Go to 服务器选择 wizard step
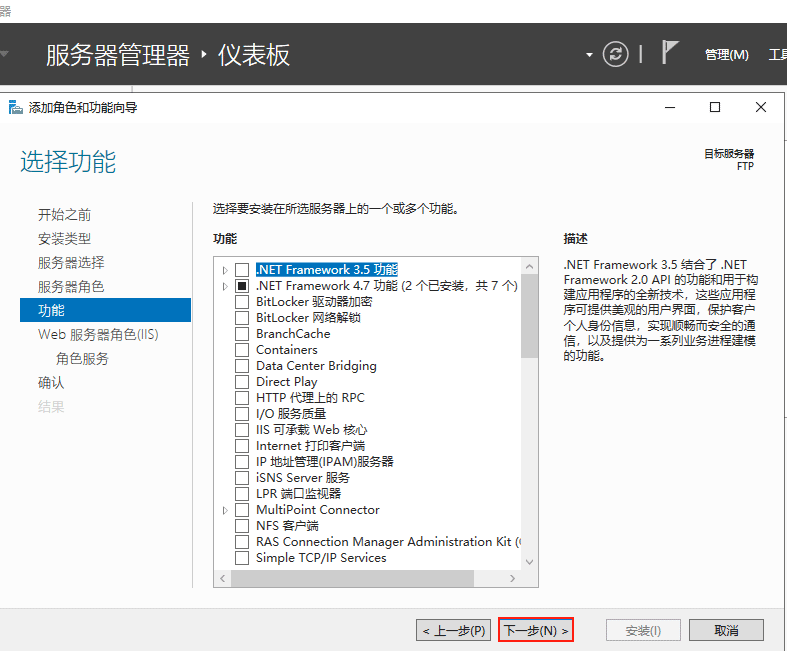Screen dimensions: 787x651 tap(71, 263)
